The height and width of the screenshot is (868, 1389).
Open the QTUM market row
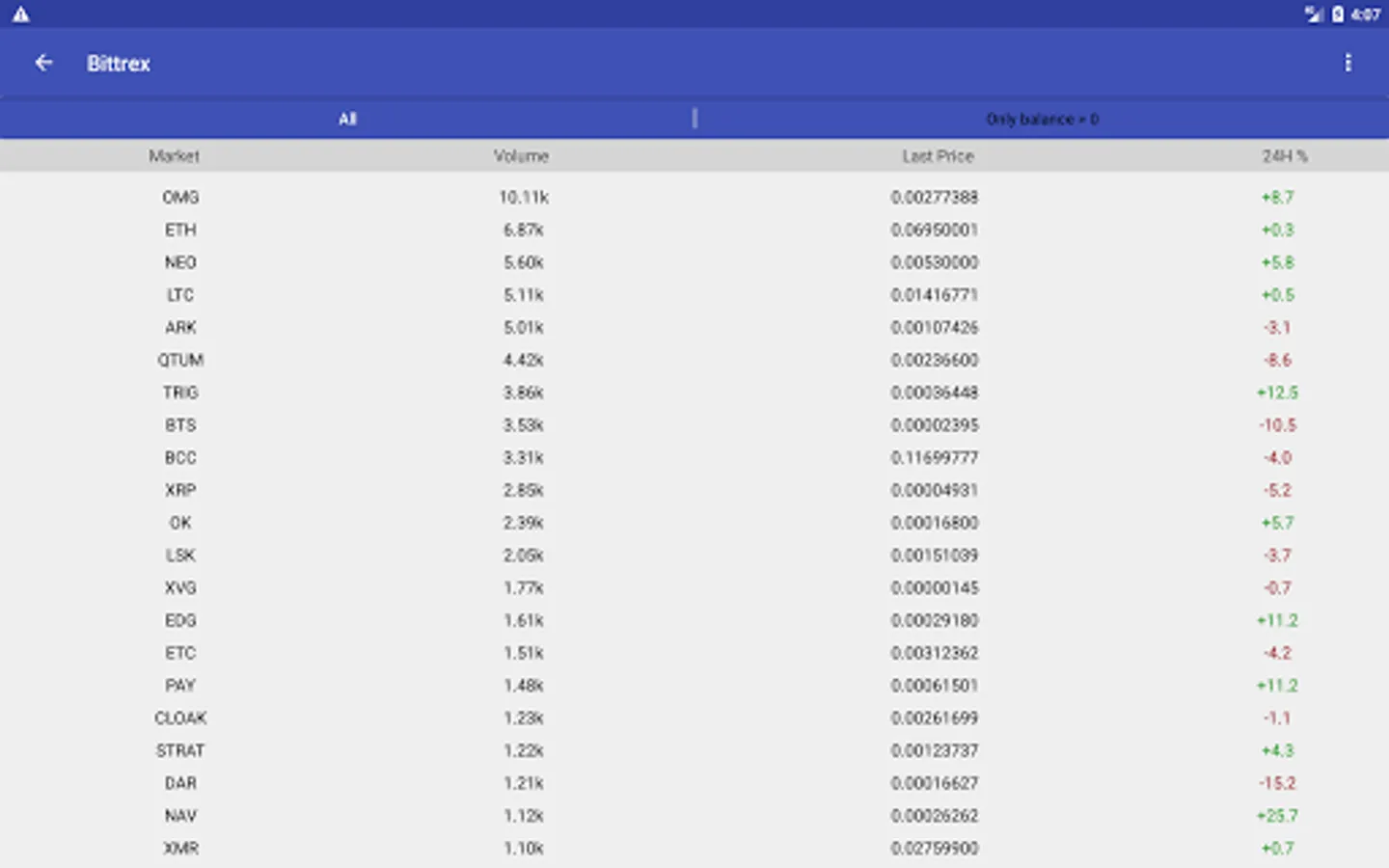(694, 360)
